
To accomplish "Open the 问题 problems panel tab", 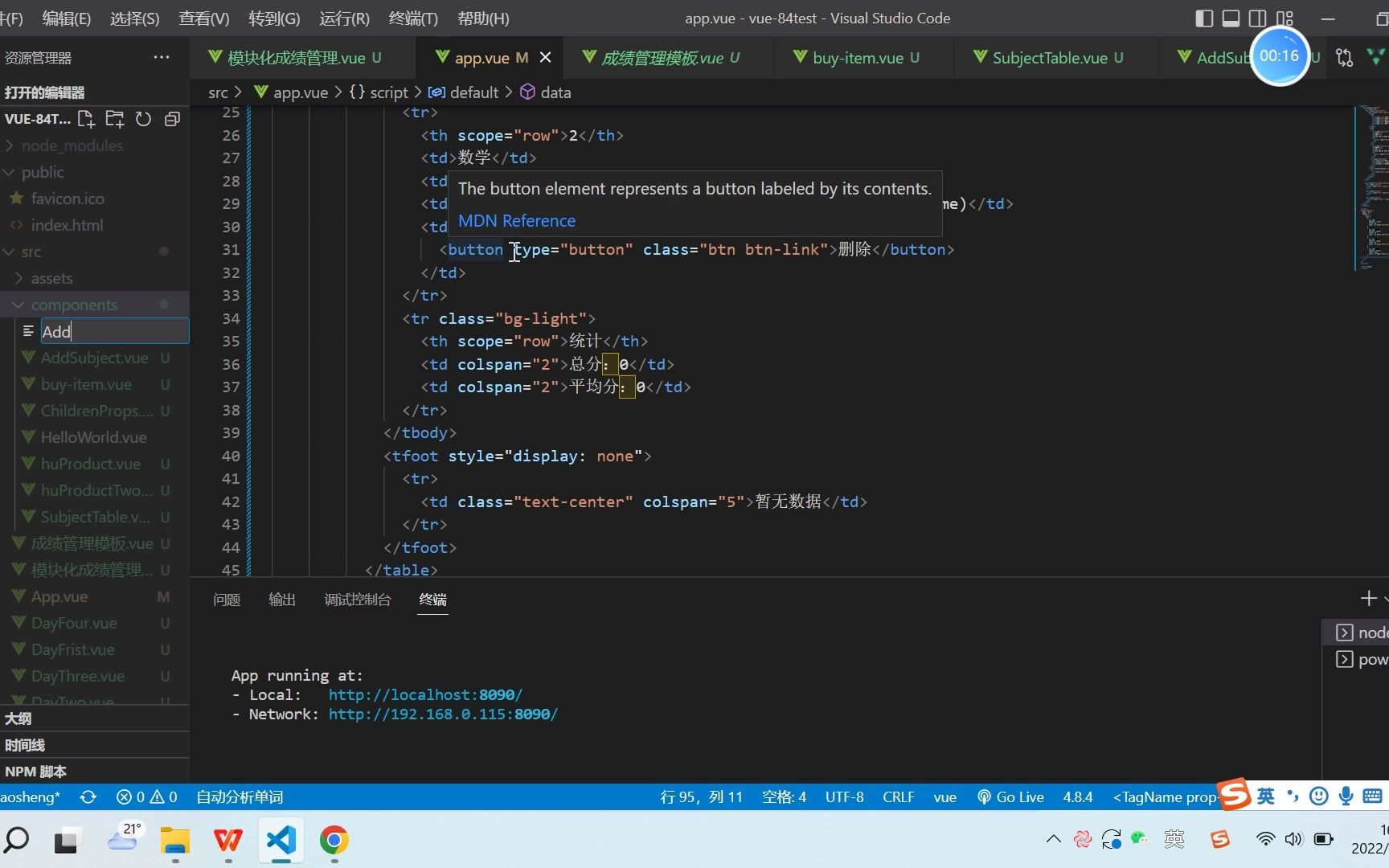I will pos(227,600).
